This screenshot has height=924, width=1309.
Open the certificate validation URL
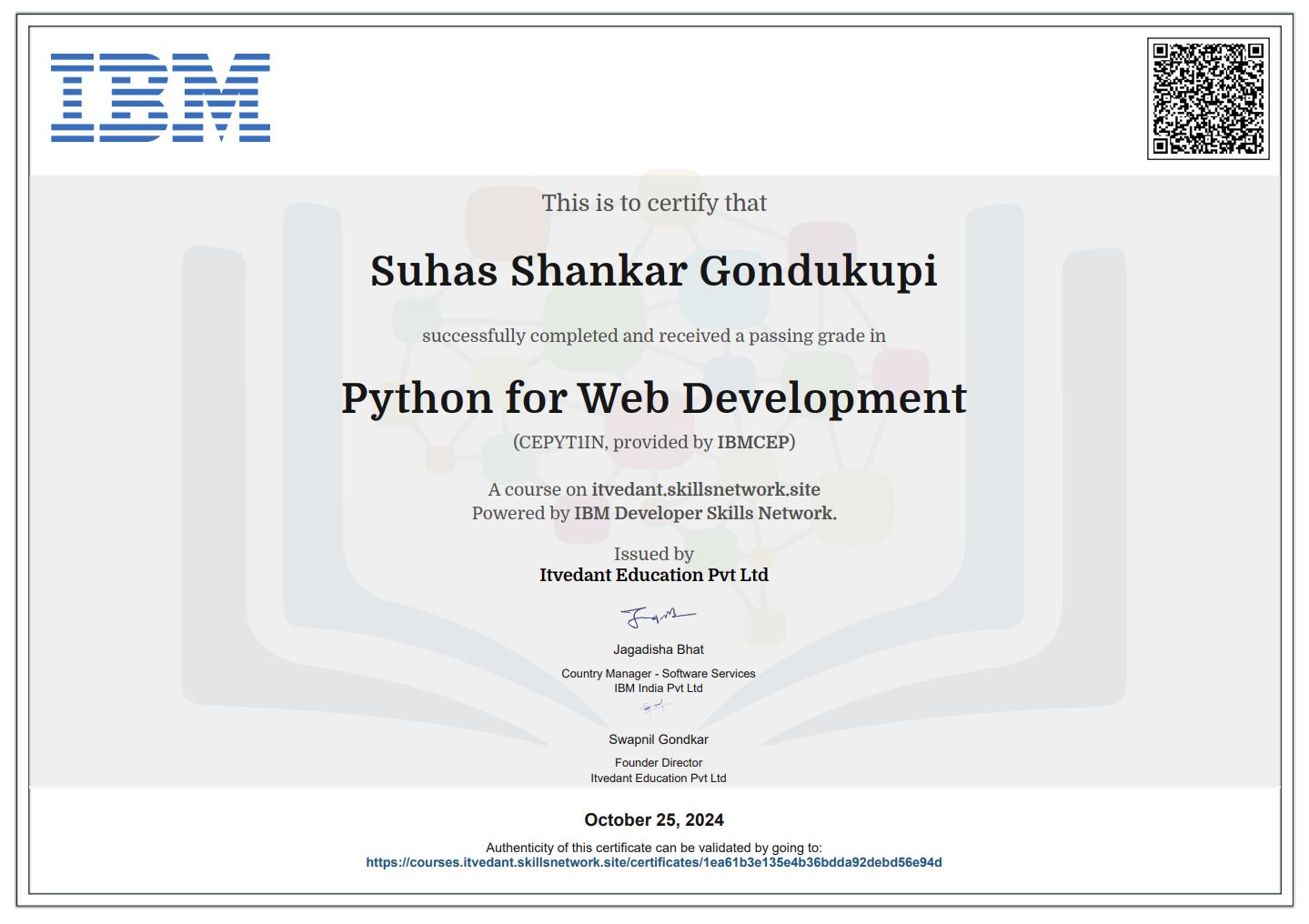pos(654,862)
